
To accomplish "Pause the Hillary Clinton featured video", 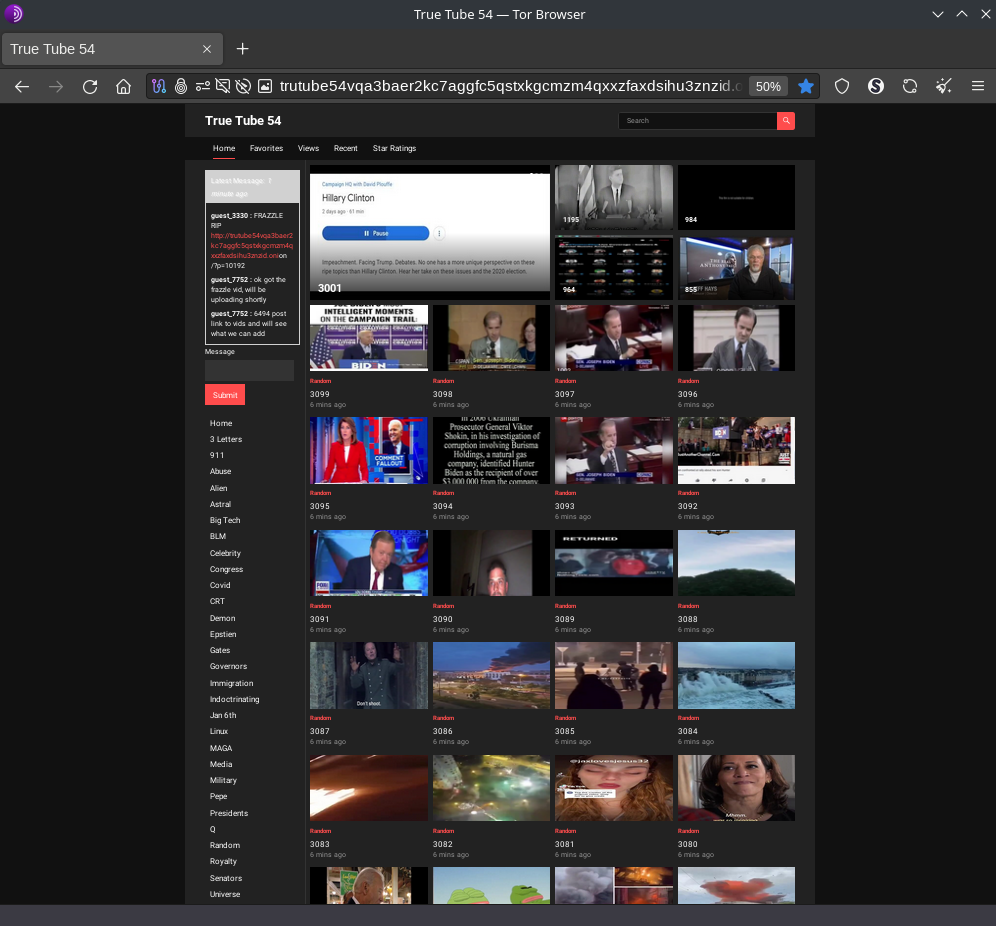I will click(x=375, y=234).
